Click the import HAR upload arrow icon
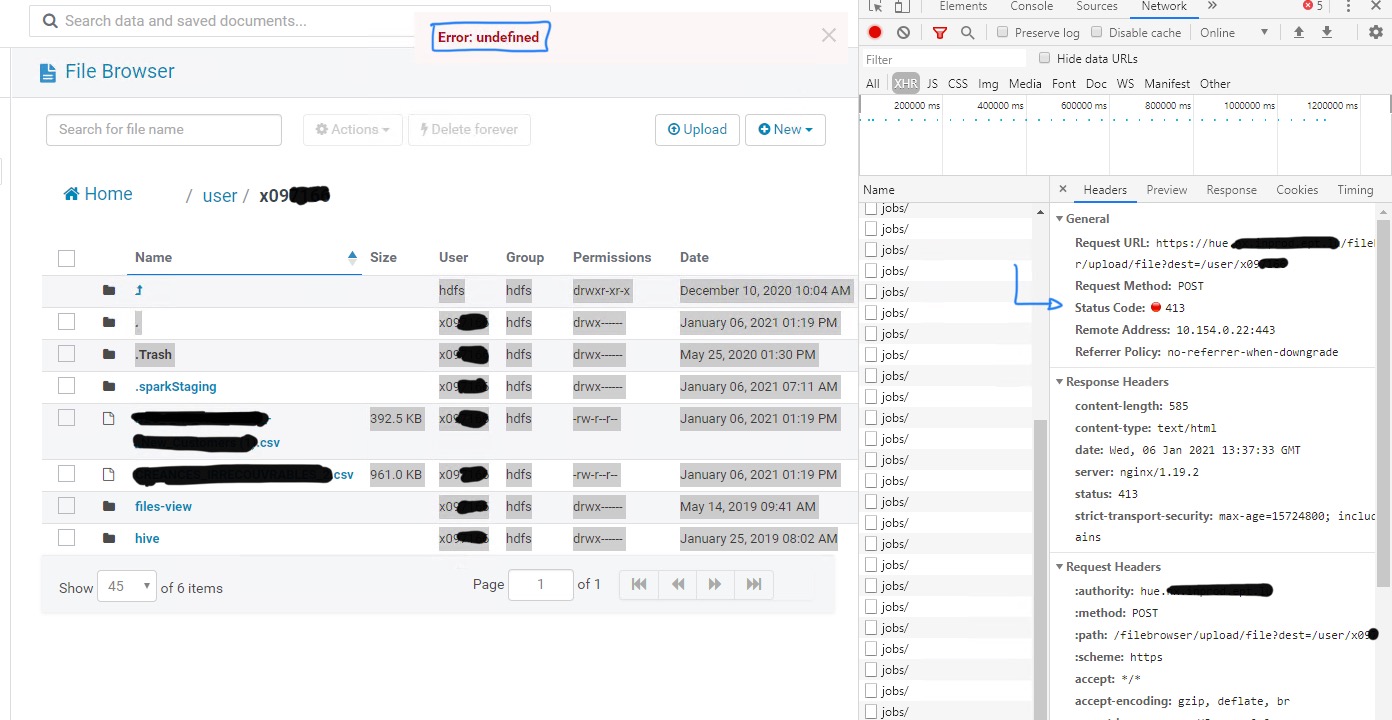Image resolution: width=1392 pixels, height=720 pixels. [1299, 33]
